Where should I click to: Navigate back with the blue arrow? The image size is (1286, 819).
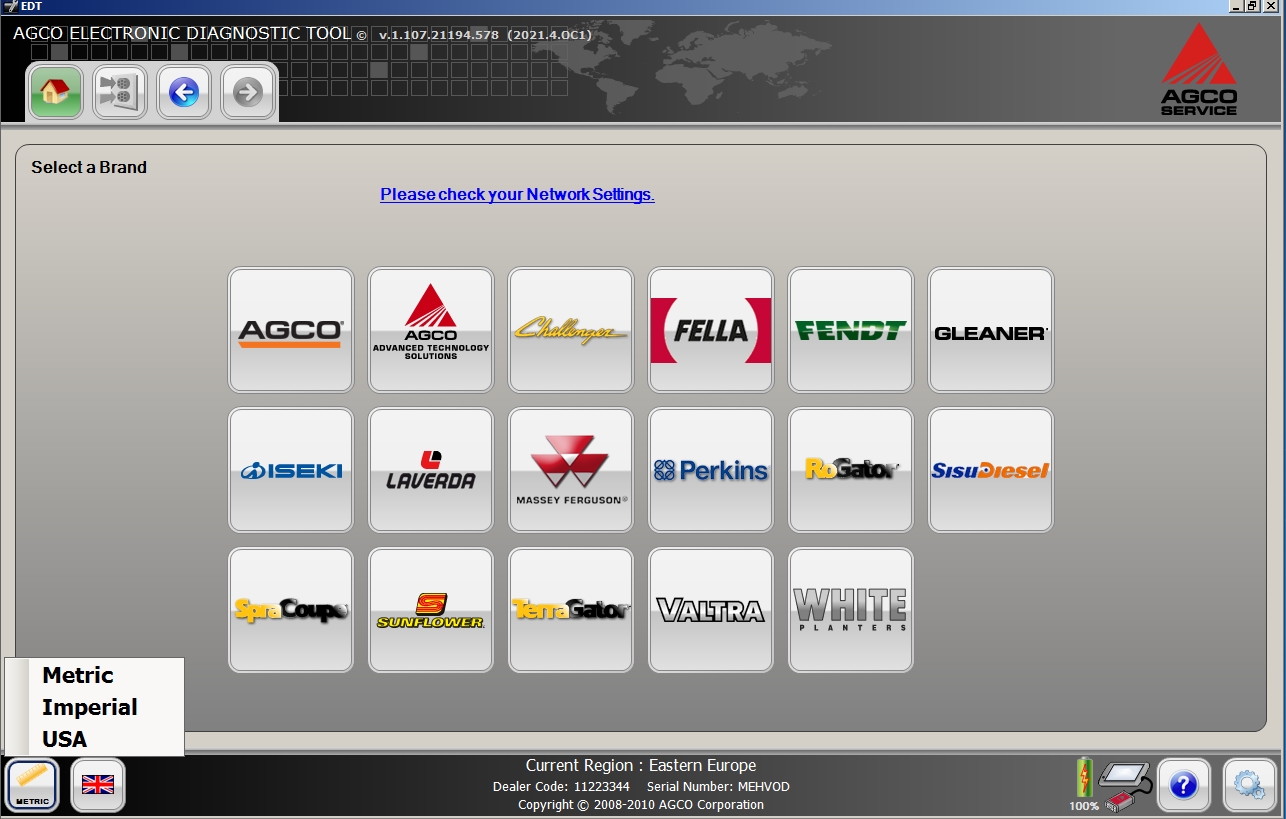[x=184, y=93]
